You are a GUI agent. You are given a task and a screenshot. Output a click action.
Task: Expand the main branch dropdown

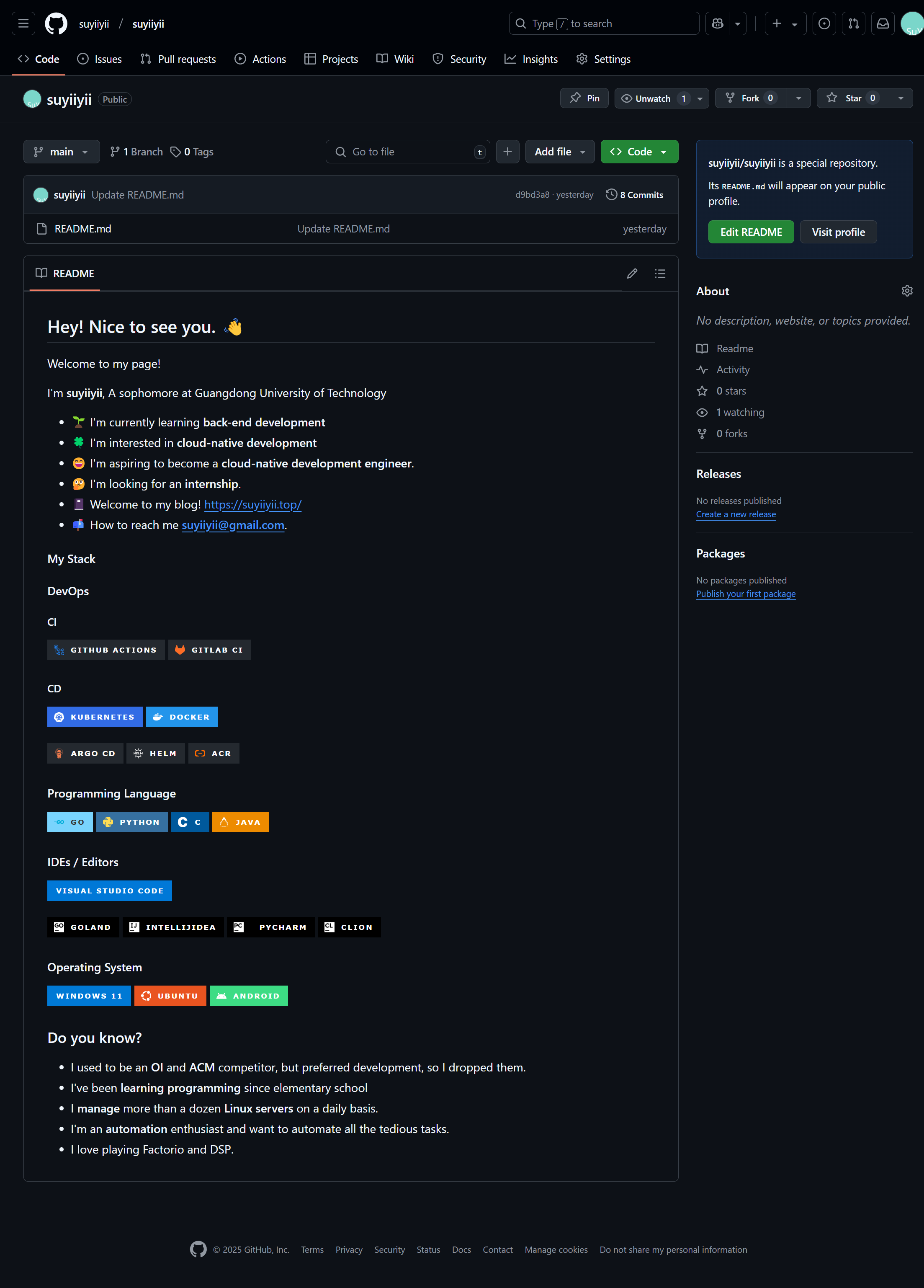pyautogui.click(x=61, y=152)
